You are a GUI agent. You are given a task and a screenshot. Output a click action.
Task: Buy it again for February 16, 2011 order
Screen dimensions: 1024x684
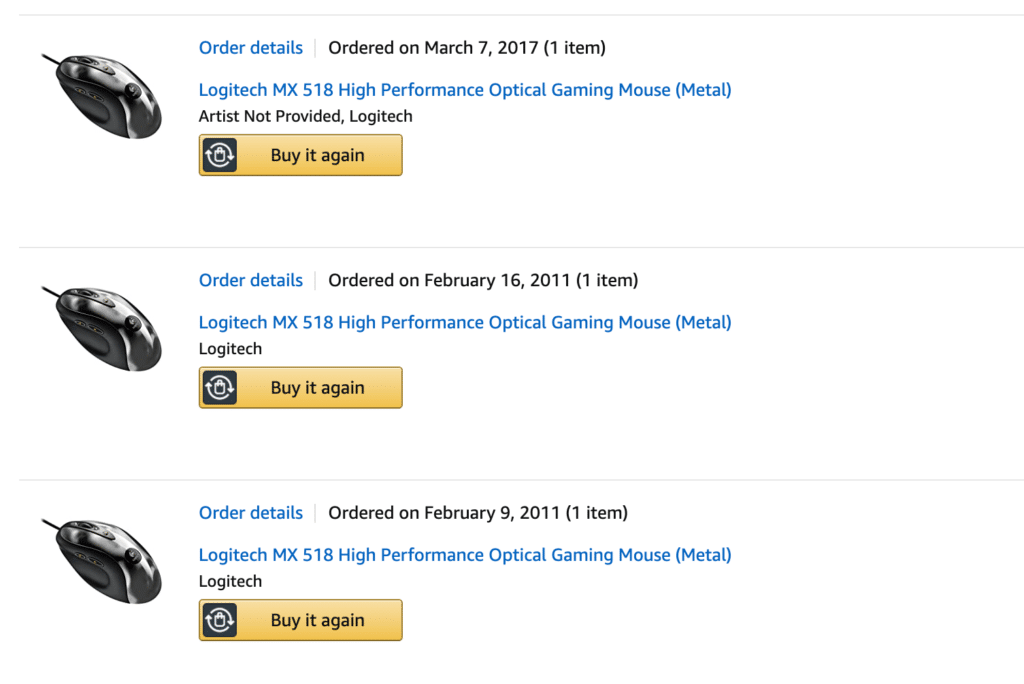(300, 388)
